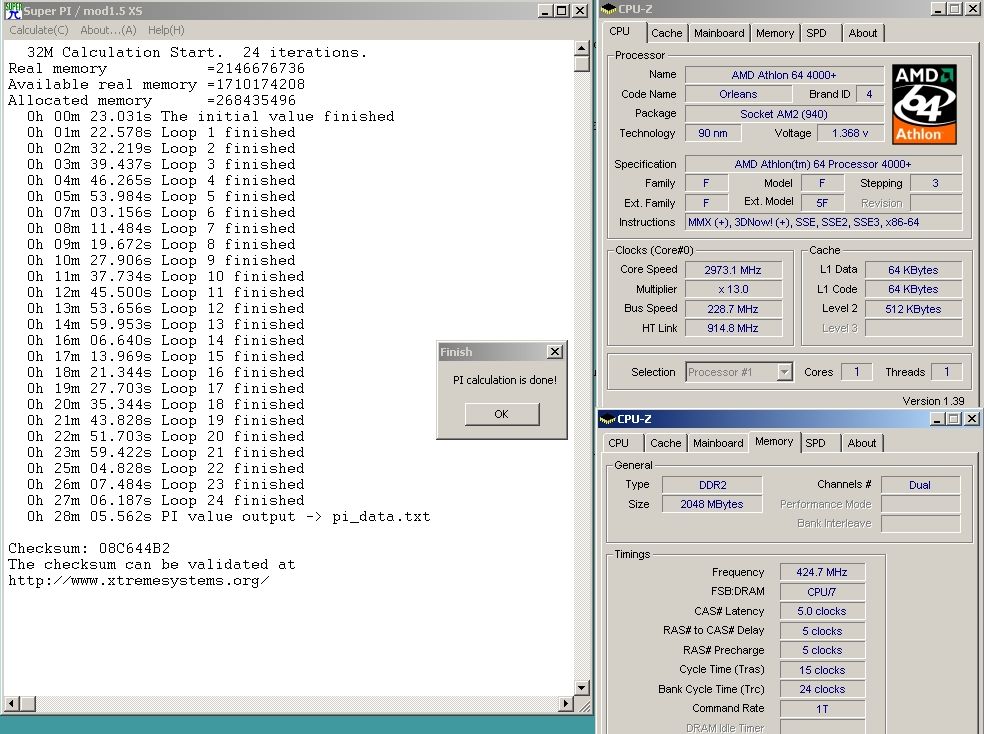Click the HT Link value 914.8 MHz
This screenshot has height=734, width=984.
[x=733, y=328]
